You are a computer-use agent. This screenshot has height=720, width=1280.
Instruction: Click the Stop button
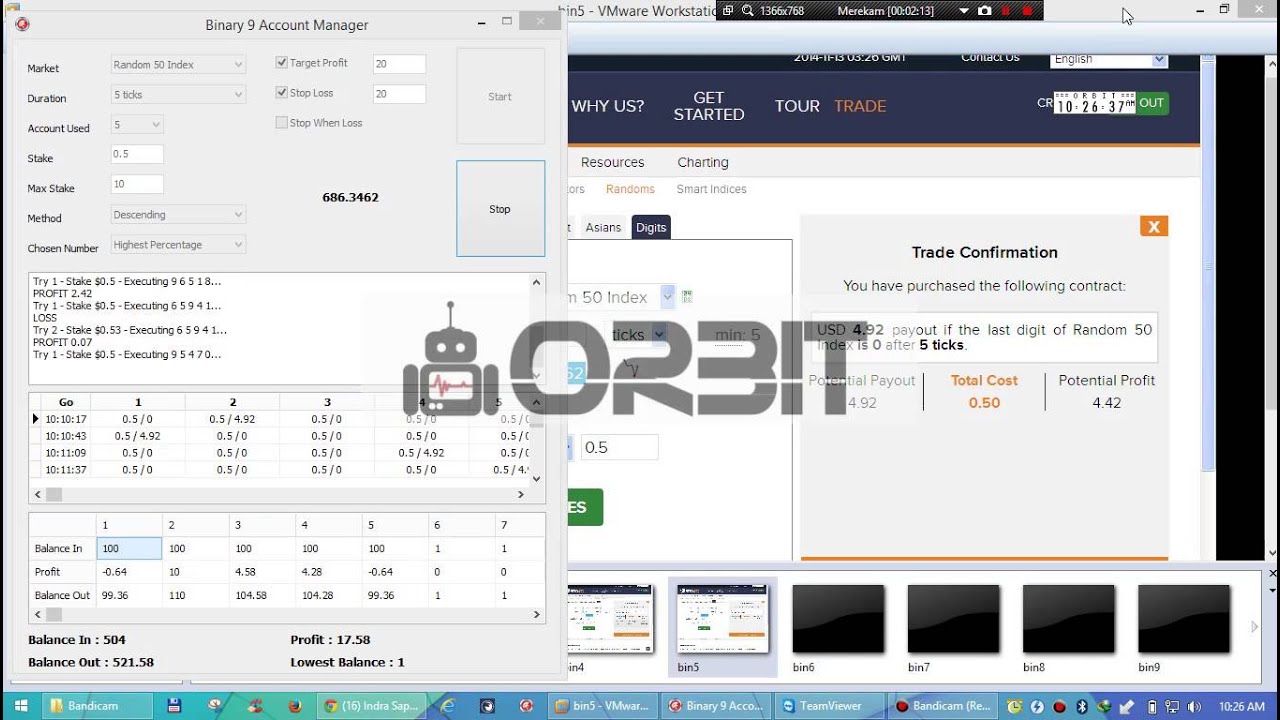tap(500, 209)
